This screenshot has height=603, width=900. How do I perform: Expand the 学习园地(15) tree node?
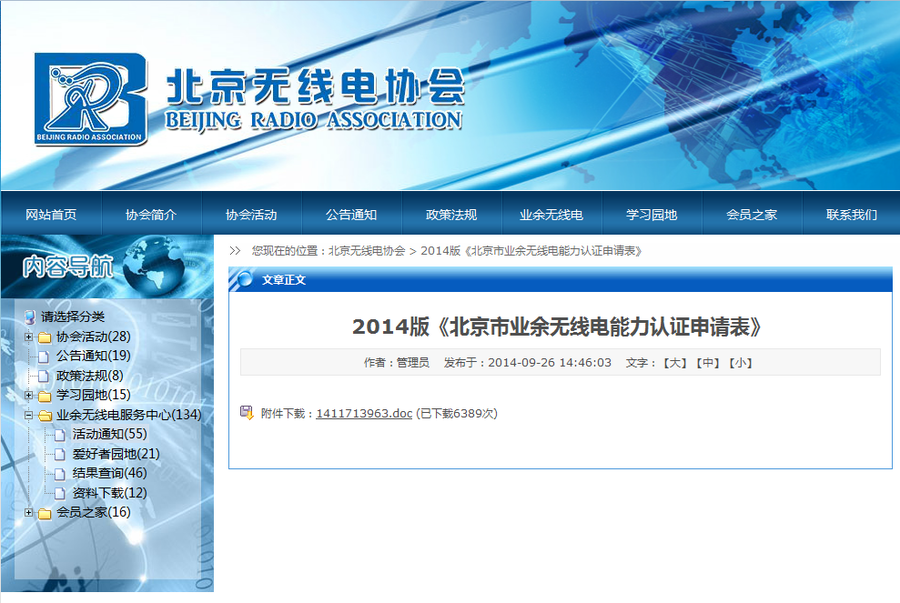(28, 395)
